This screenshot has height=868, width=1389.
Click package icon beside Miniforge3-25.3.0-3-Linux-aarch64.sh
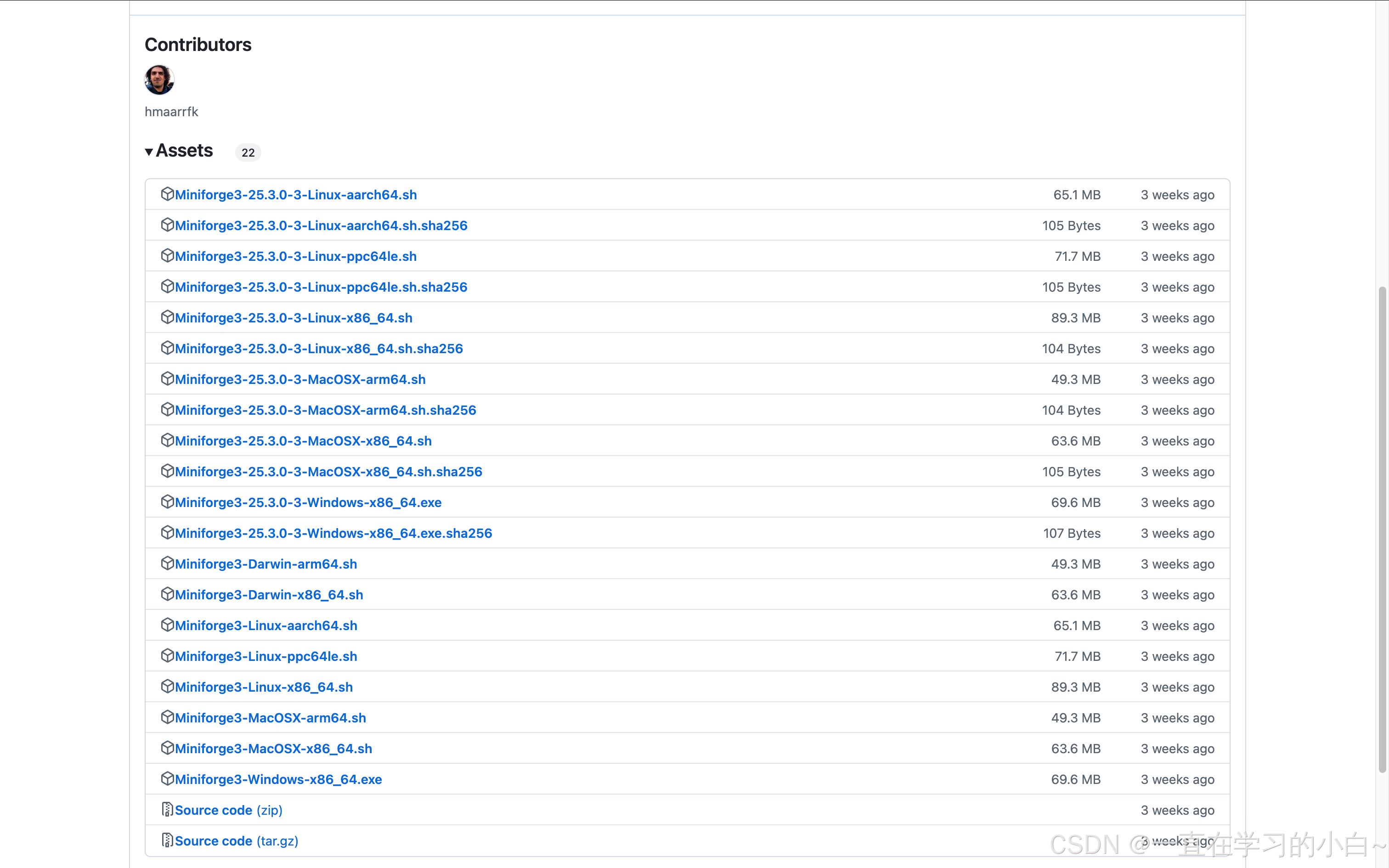click(167, 194)
